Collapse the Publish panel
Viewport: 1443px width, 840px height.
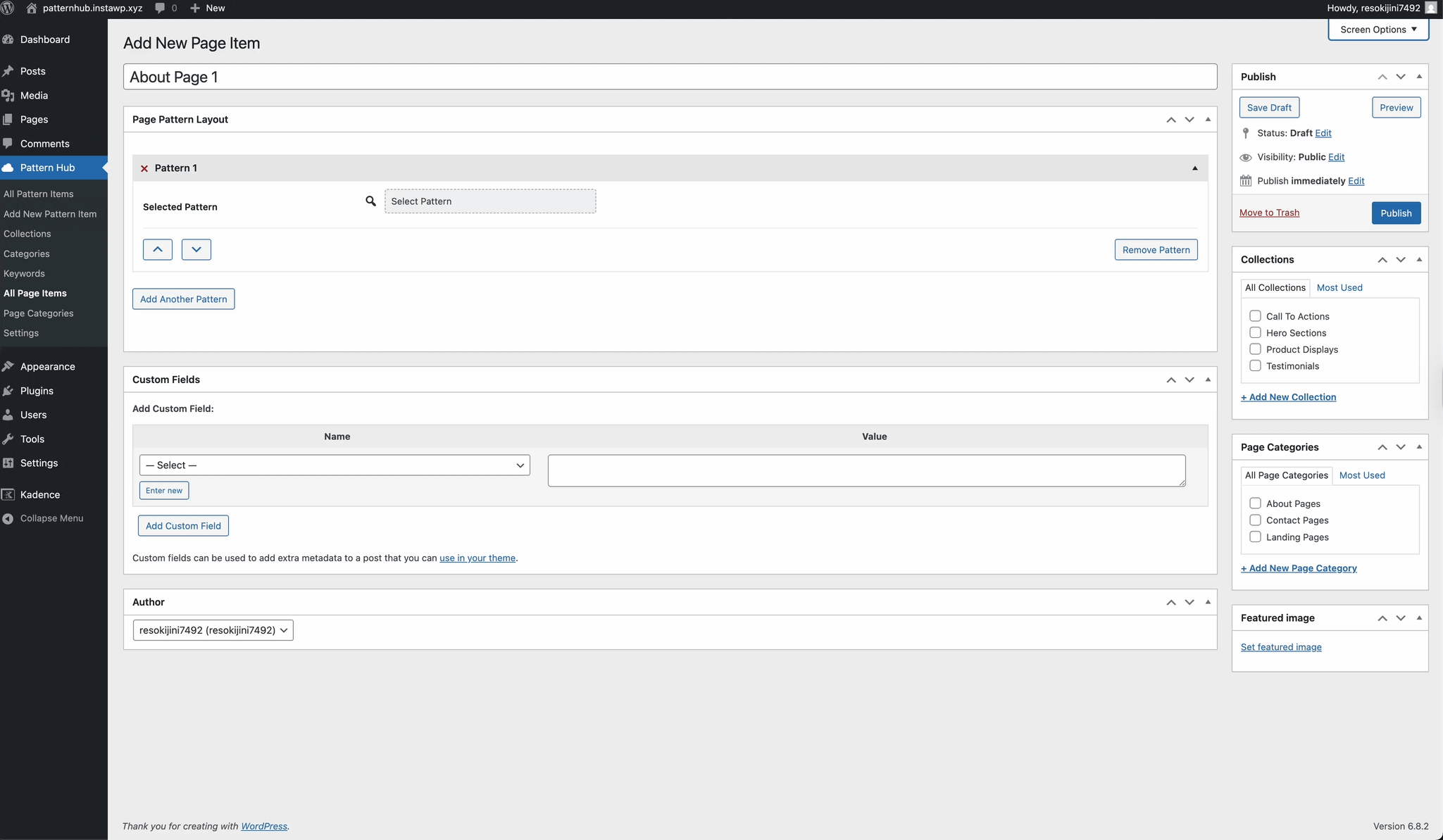tap(1419, 76)
